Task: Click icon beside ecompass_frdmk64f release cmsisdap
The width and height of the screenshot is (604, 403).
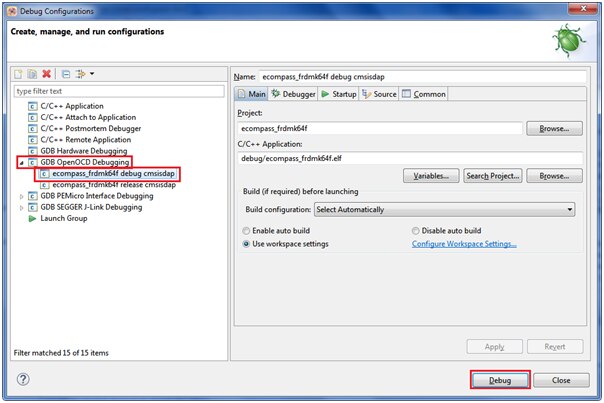Action: [x=45, y=185]
